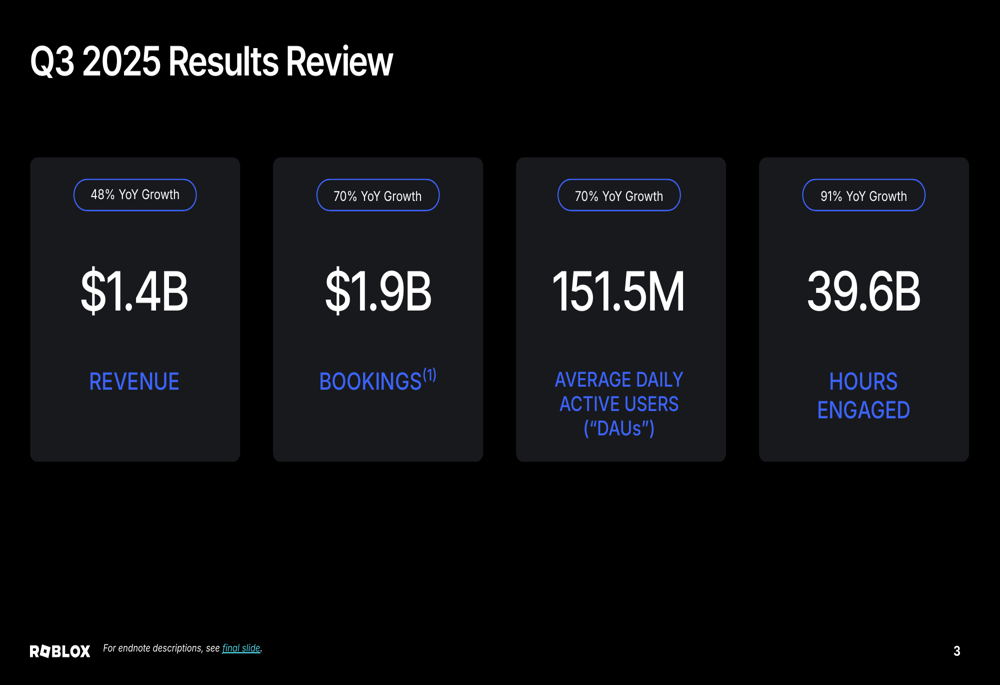Select the 'For endnote descriptions, see' text
This screenshot has width=1000, height=685.
pos(161,648)
